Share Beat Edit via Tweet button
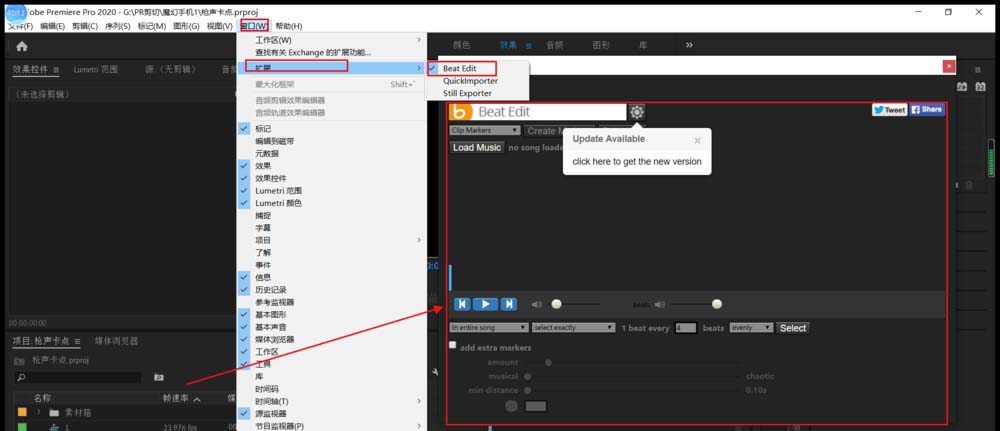Image resolution: width=1000 pixels, height=431 pixels. [x=888, y=110]
